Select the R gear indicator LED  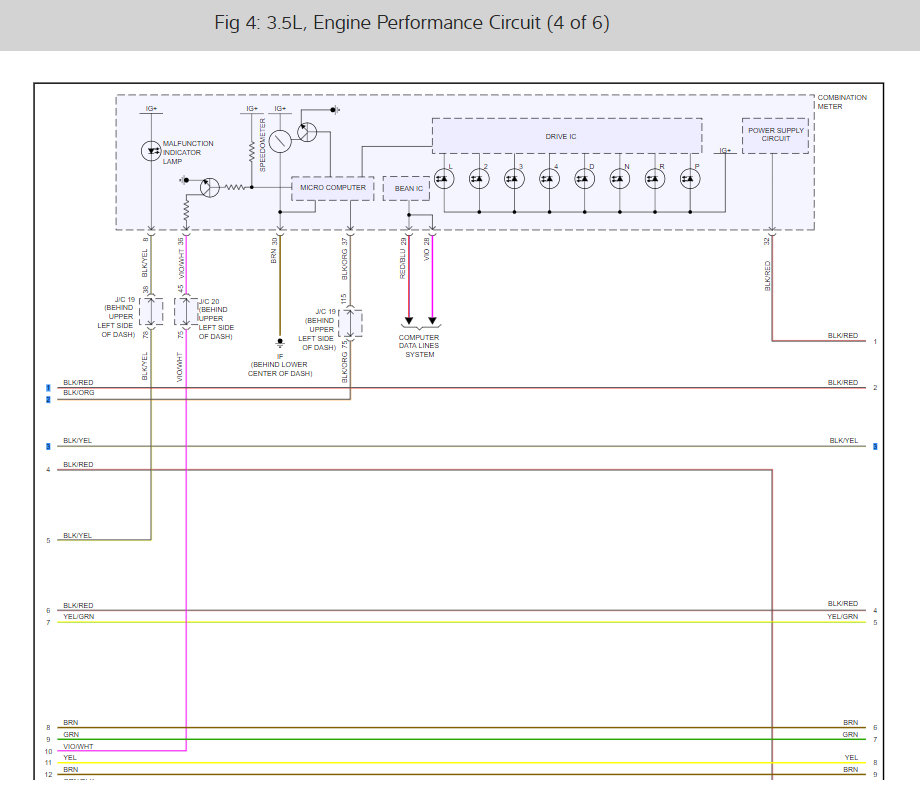click(x=655, y=178)
